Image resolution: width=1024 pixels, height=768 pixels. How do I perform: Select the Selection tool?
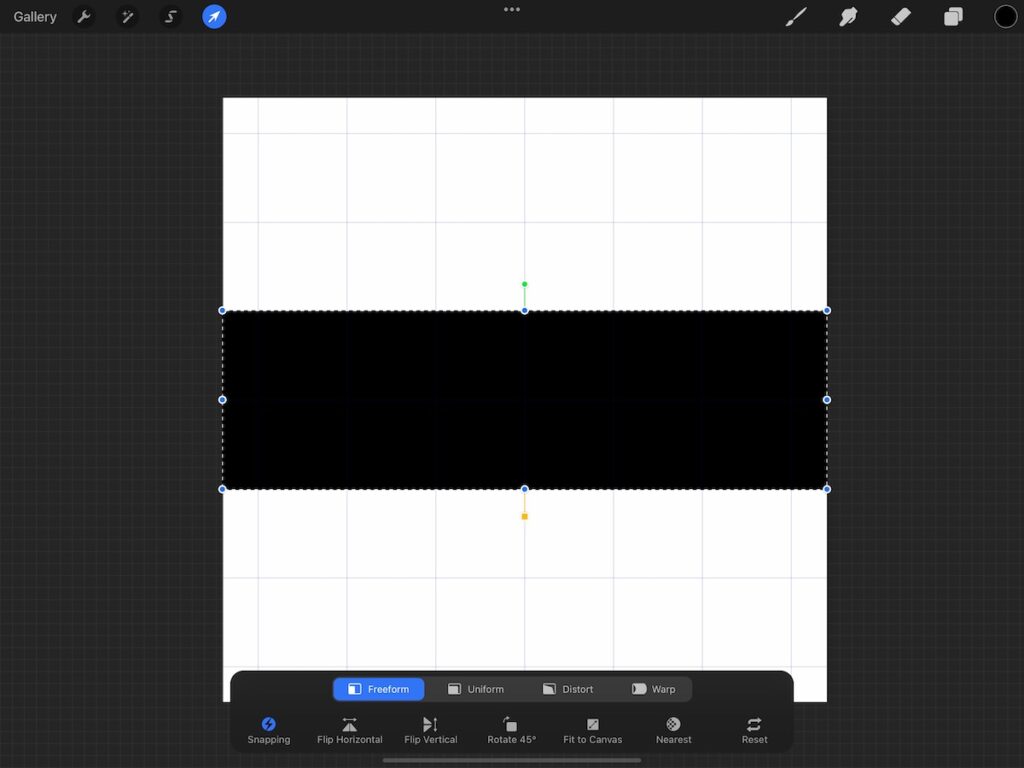[170, 16]
